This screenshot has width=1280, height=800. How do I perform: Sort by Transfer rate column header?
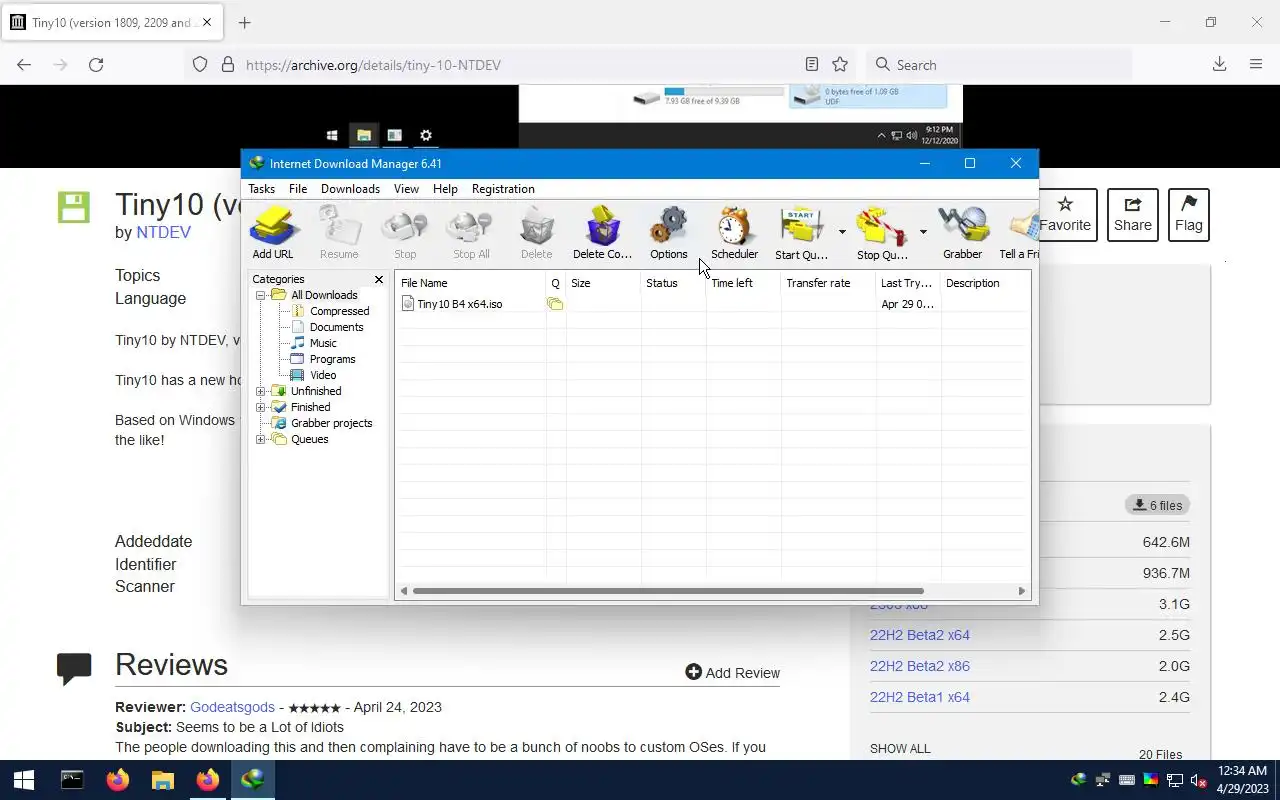click(828, 283)
